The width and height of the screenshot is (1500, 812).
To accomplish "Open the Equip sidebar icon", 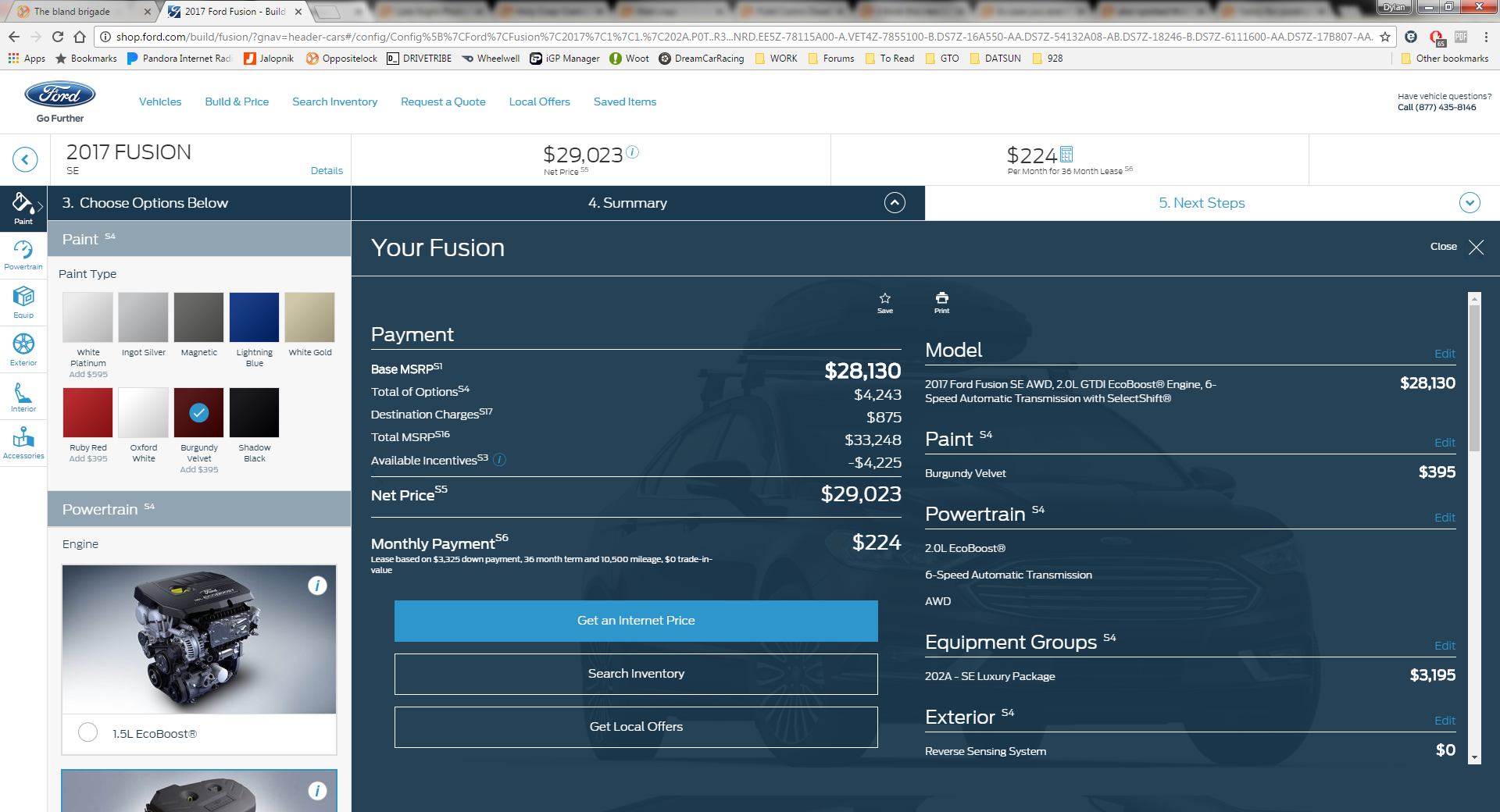I will point(23,302).
